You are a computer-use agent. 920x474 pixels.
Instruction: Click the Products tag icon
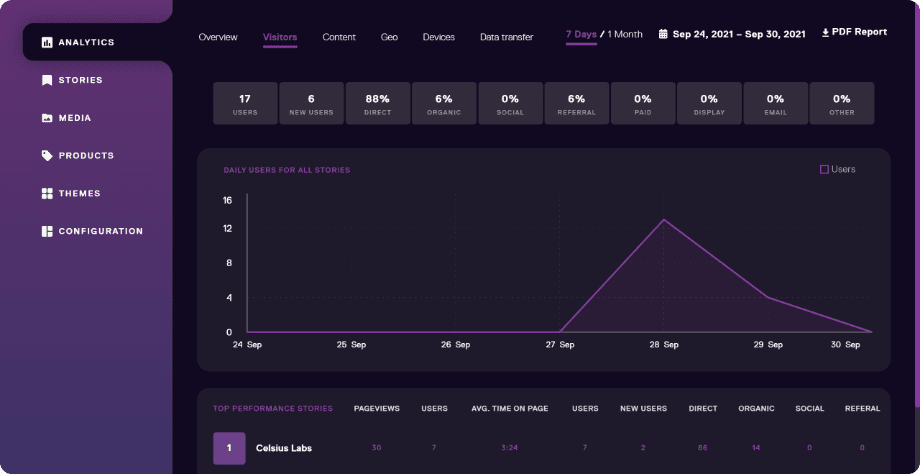click(47, 156)
